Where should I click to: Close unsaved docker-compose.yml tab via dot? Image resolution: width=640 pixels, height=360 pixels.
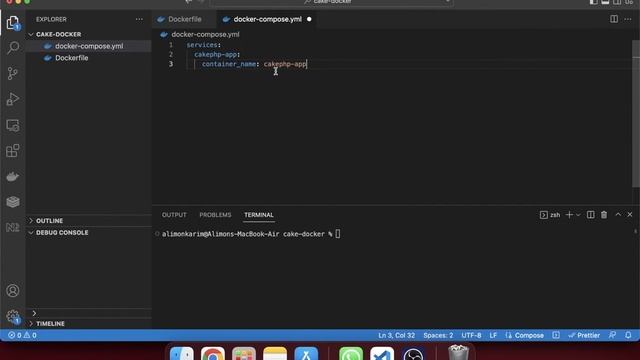[x=309, y=19]
